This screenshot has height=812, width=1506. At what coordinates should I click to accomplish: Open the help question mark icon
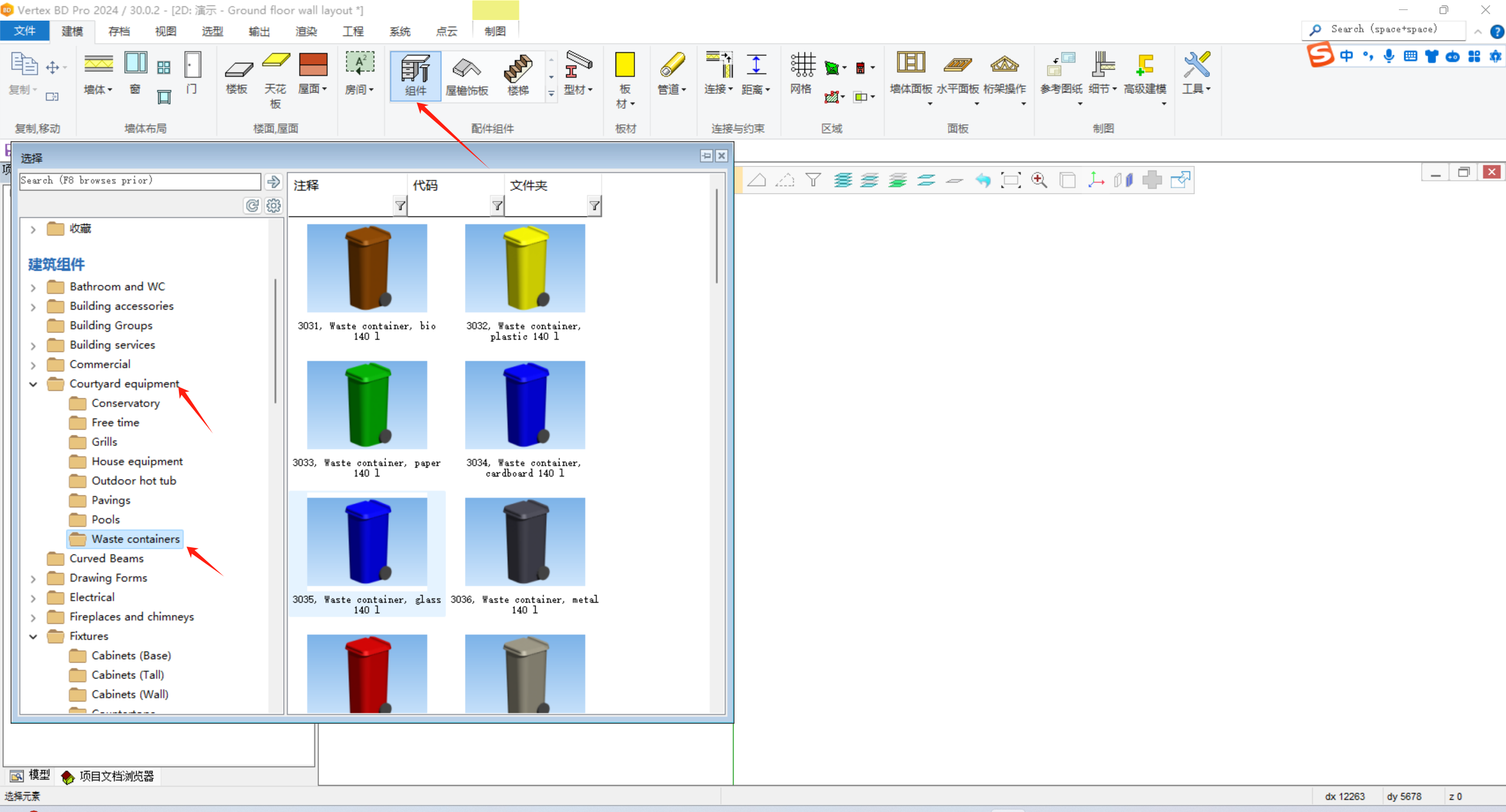[x=1497, y=31]
